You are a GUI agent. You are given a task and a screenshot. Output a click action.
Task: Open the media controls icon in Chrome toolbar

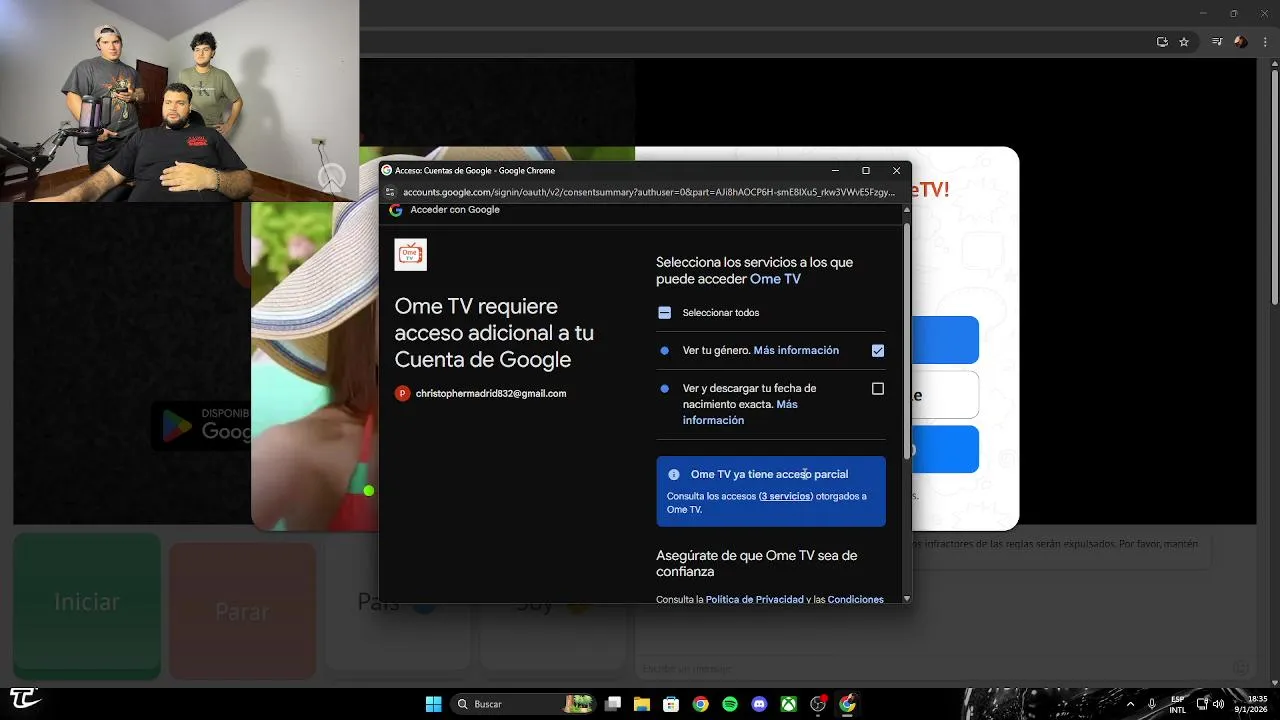point(1217,42)
